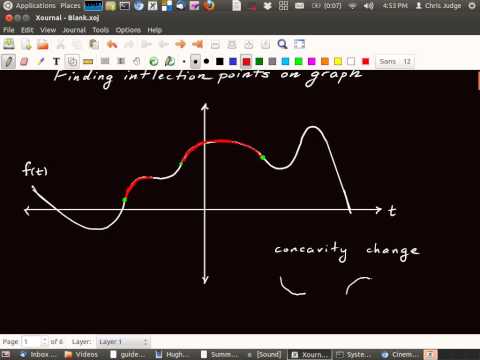Select the Text tool
Screen dimensions: 480x360
coord(56,61)
